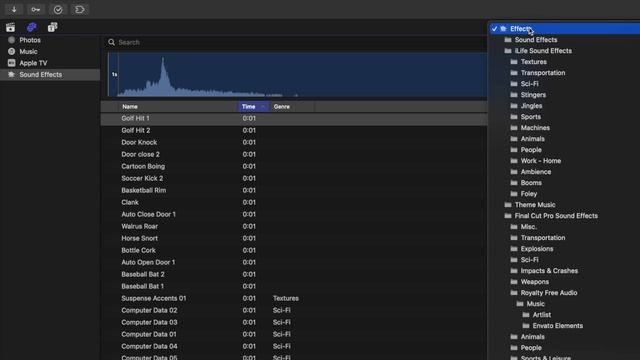Show the Libraries sidebar clapperboard icon

click(11, 27)
